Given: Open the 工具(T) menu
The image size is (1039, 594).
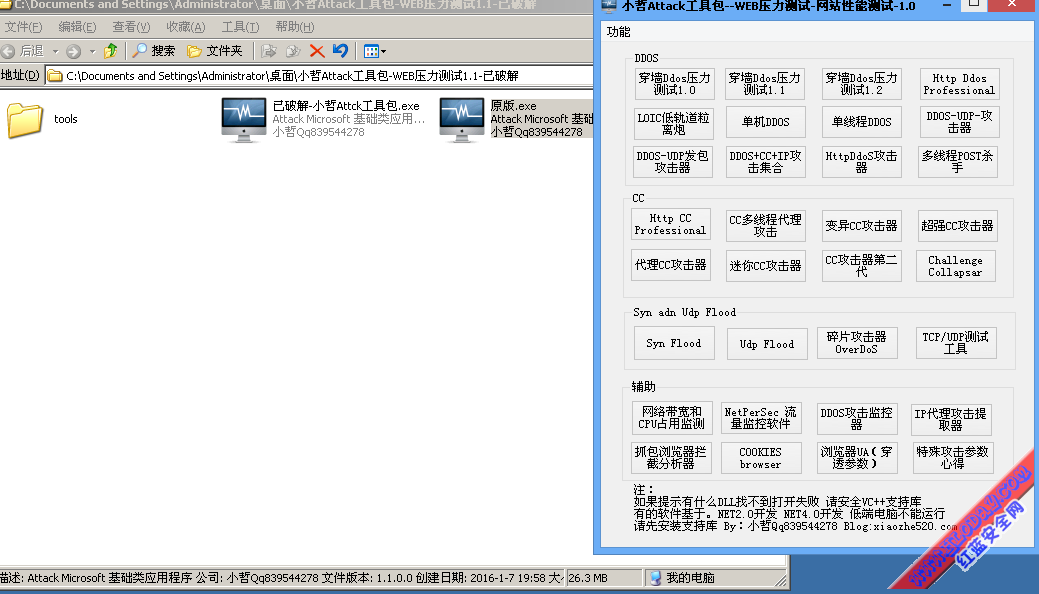Looking at the screenshot, I should 240,27.
